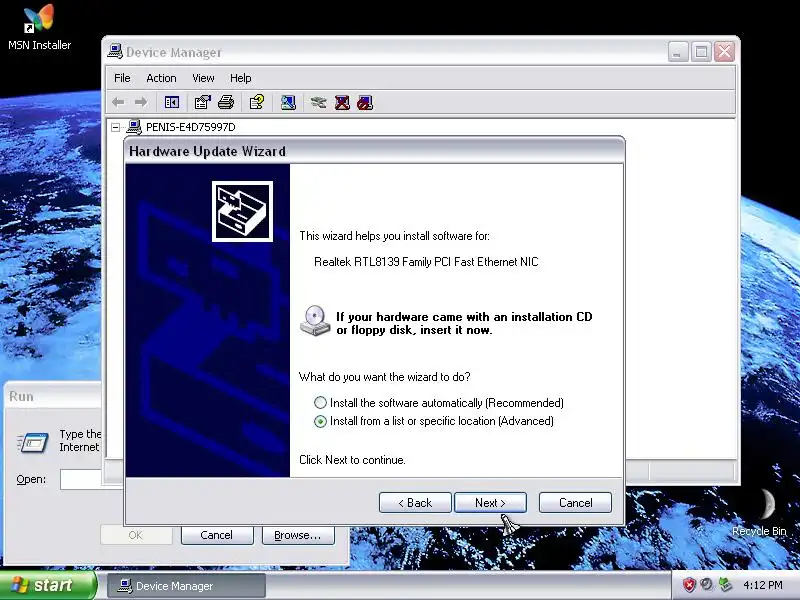Click the Start button on the taskbar

[x=47, y=585]
